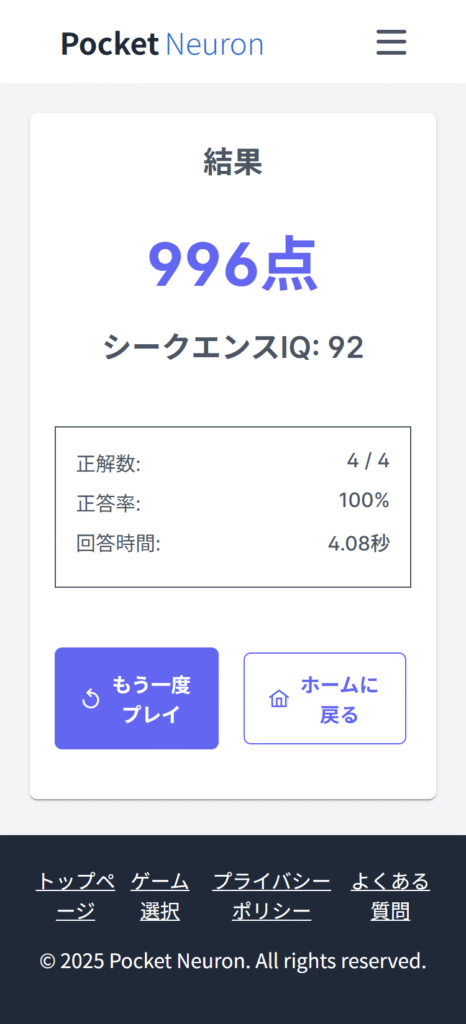This screenshot has width=466, height=1024.
Task: Visit the よくある質問 link
Action: (x=390, y=896)
